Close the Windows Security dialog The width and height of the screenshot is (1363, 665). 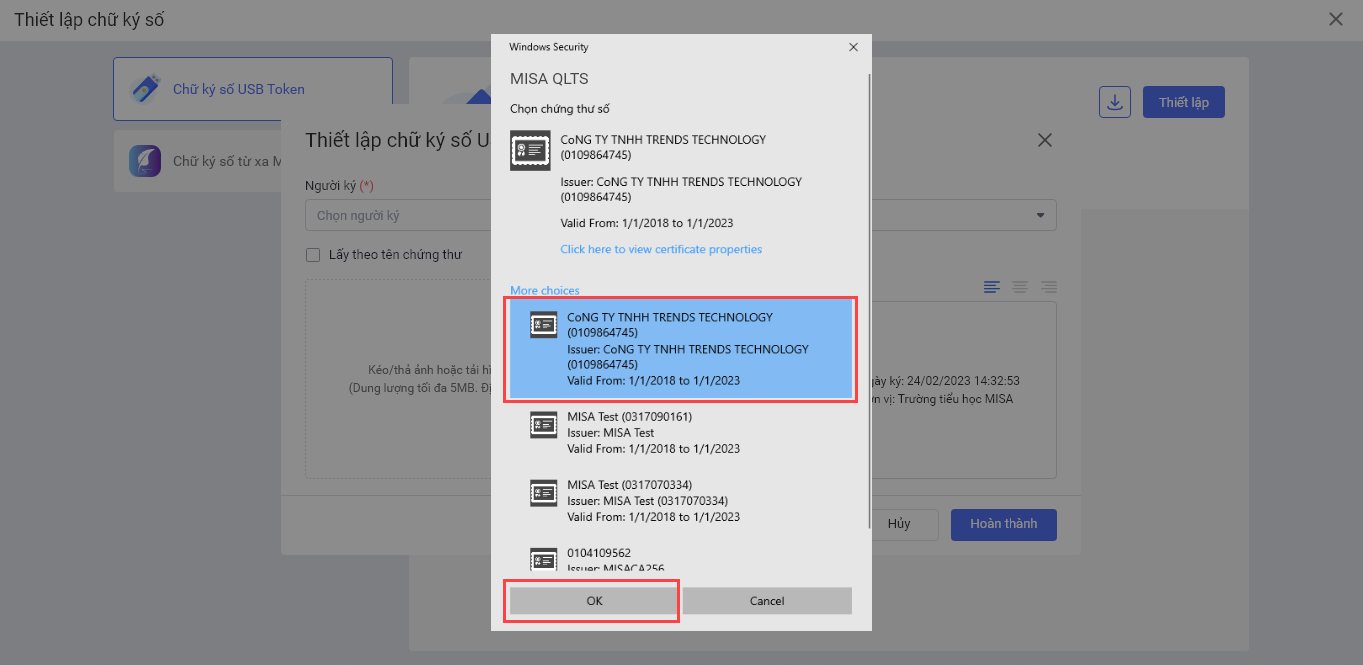click(x=853, y=47)
